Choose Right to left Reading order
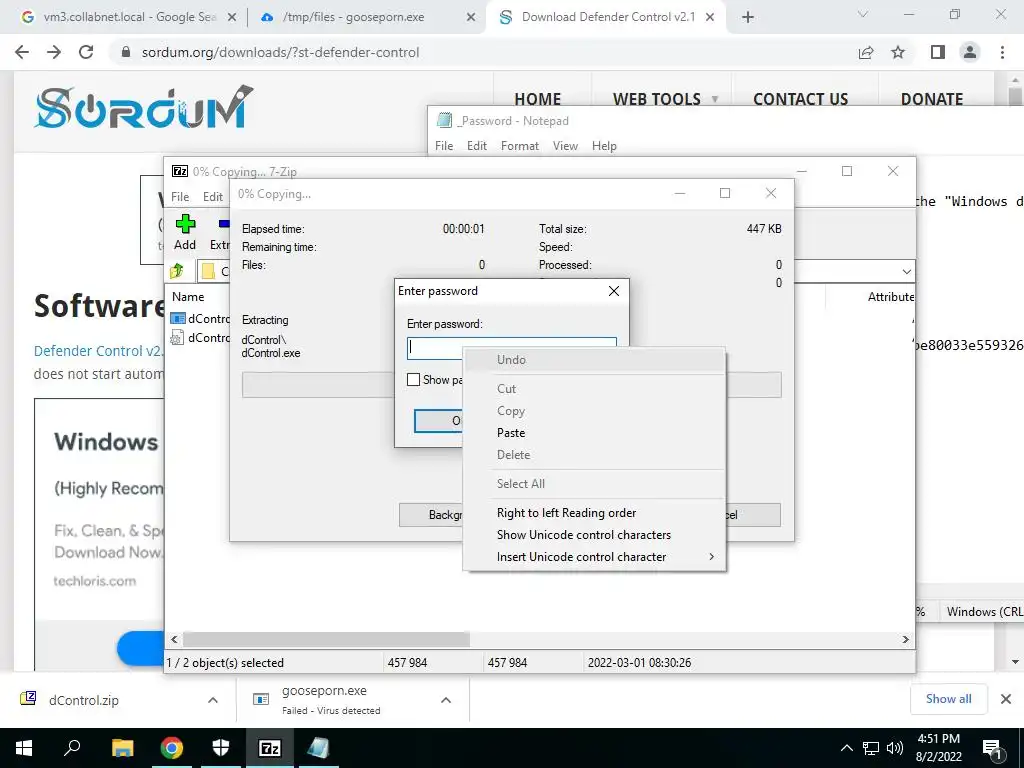The image size is (1024, 768). click(566, 513)
